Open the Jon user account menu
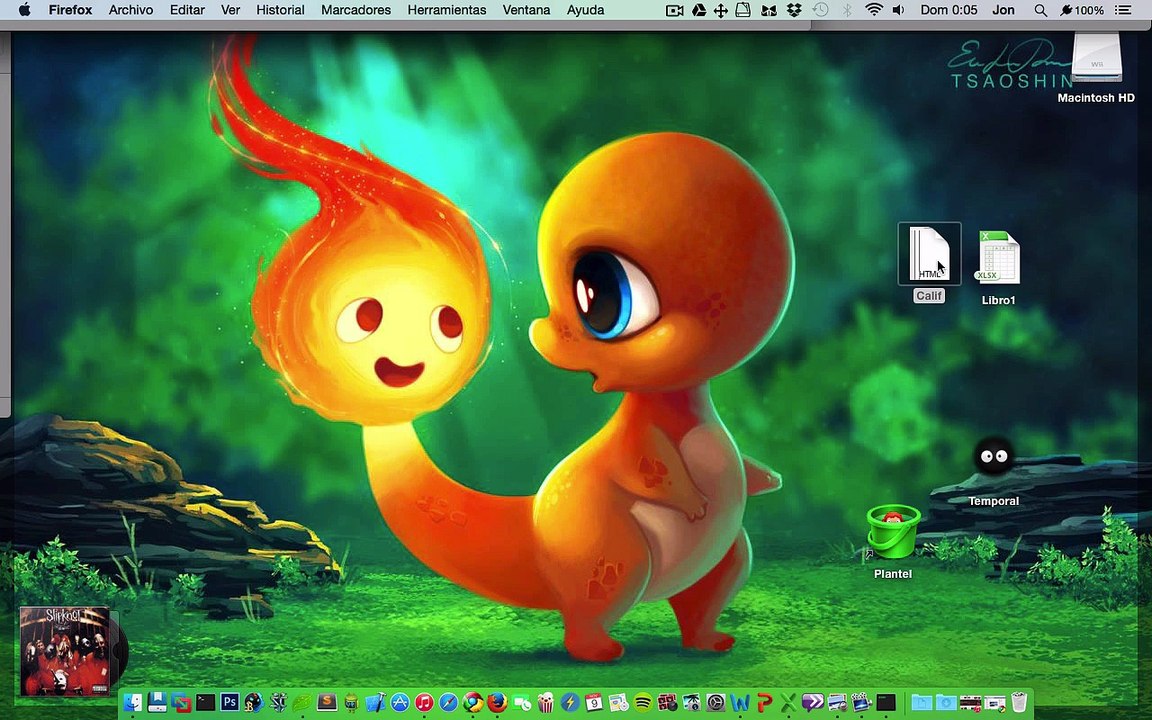This screenshot has width=1152, height=720. coord(1003,10)
